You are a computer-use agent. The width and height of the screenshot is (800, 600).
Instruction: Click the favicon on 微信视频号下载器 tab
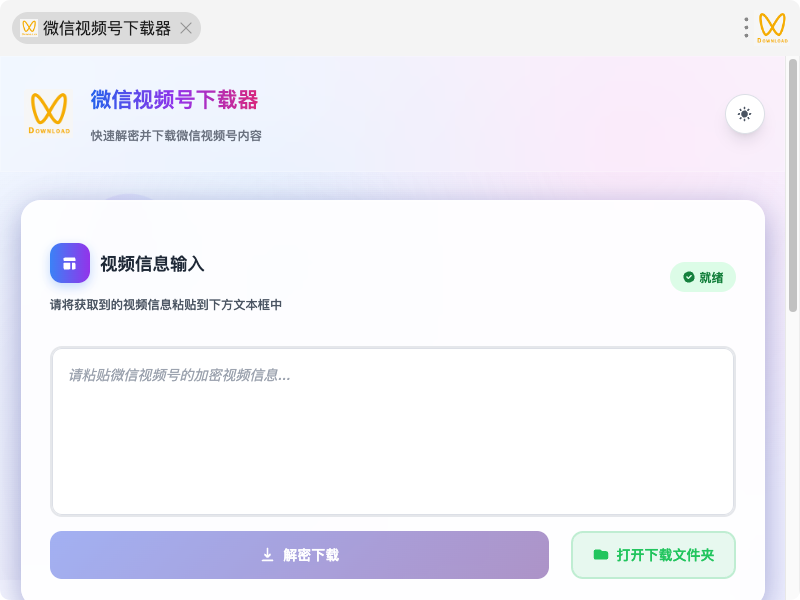[x=29, y=28]
